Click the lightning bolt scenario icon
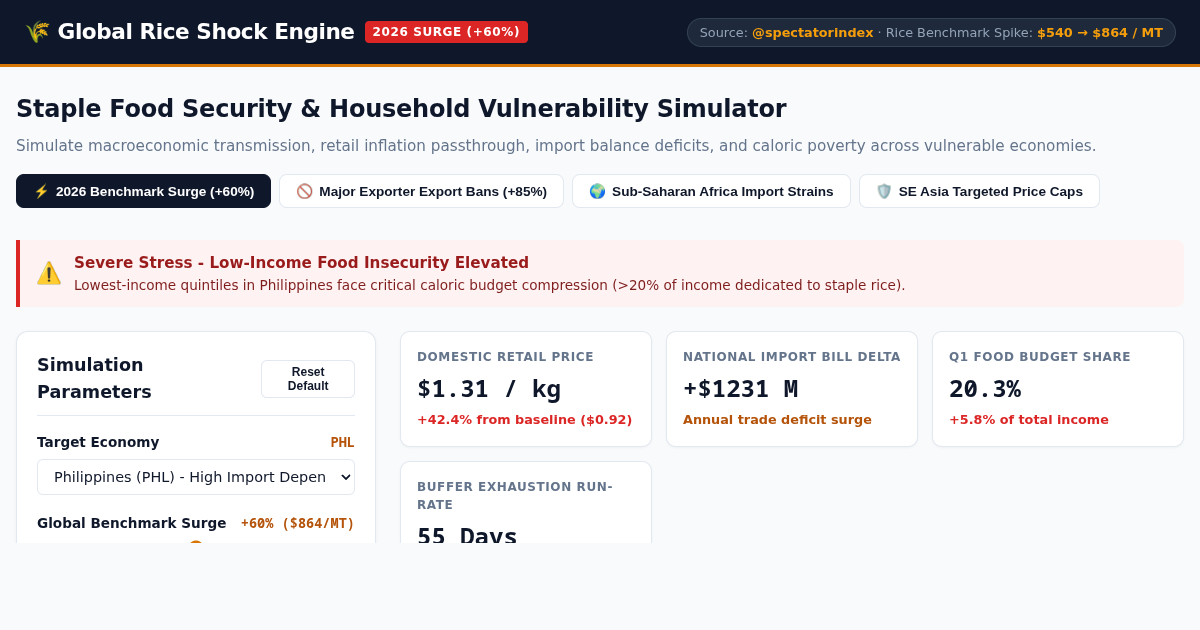Viewport: 1200px width, 630px height. tap(41, 191)
